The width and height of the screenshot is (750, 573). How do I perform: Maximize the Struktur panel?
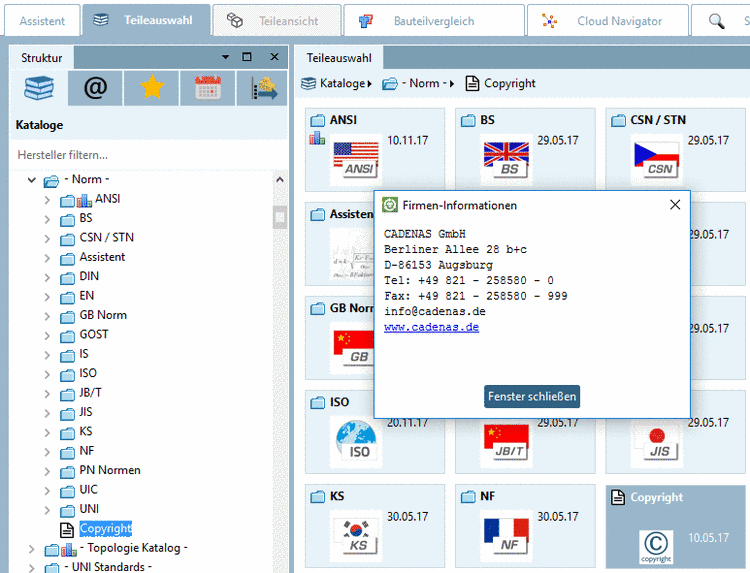247,57
